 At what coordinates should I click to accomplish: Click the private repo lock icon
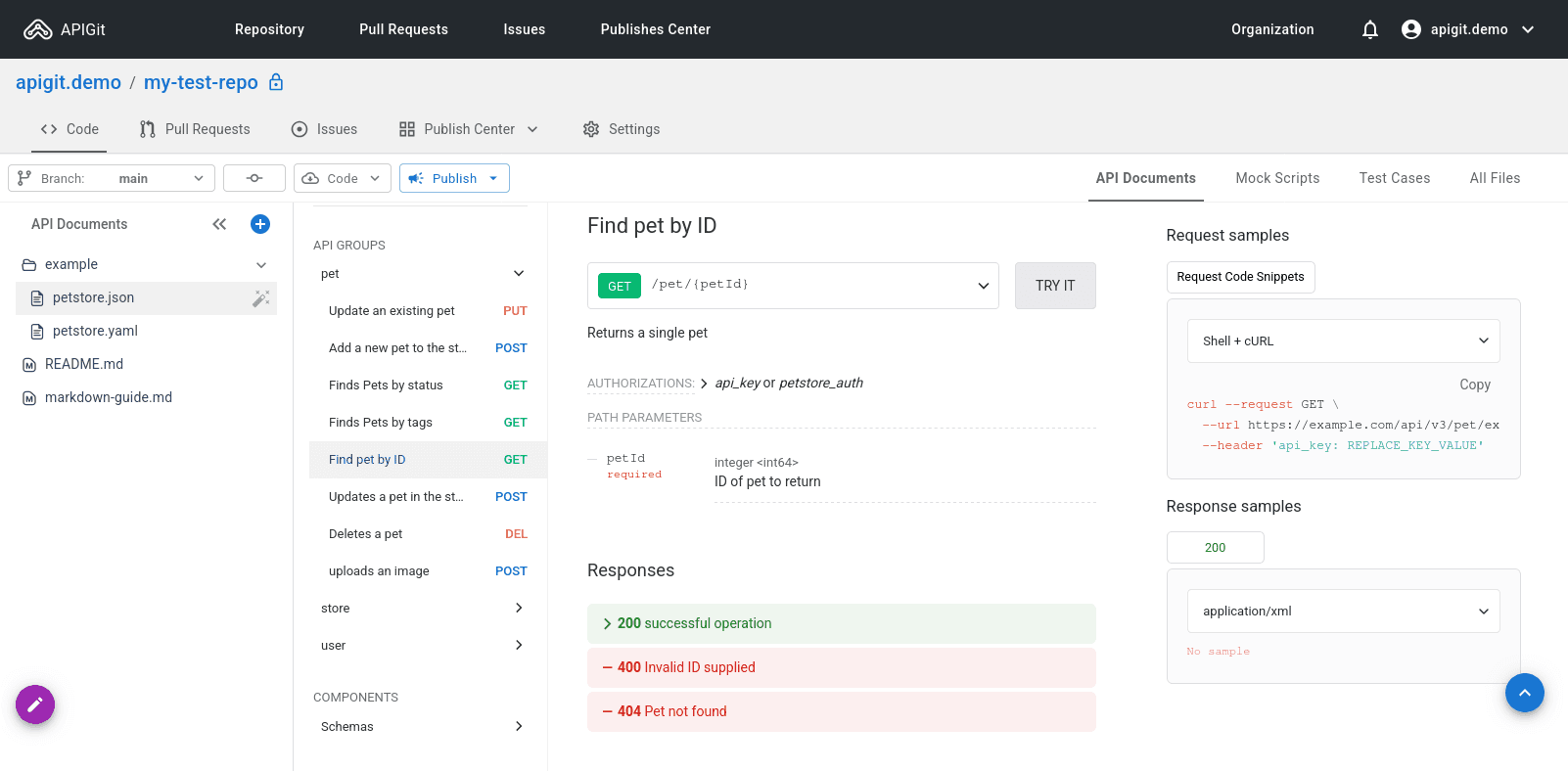point(276,82)
